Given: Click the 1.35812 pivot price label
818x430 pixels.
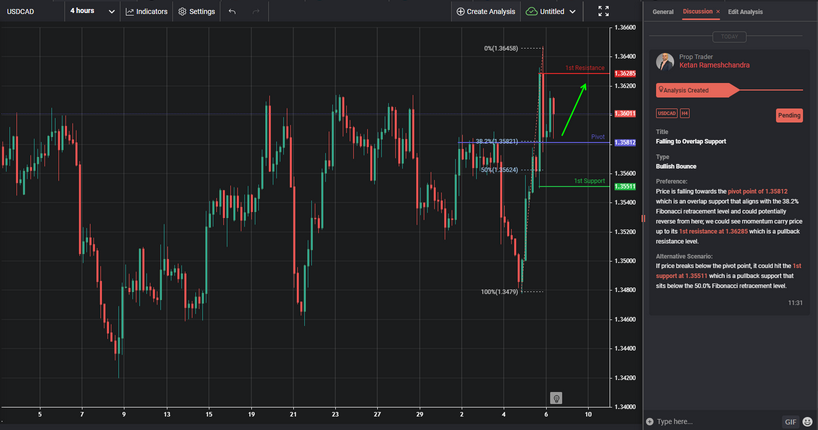Looking at the screenshot, I should point(625,142).
